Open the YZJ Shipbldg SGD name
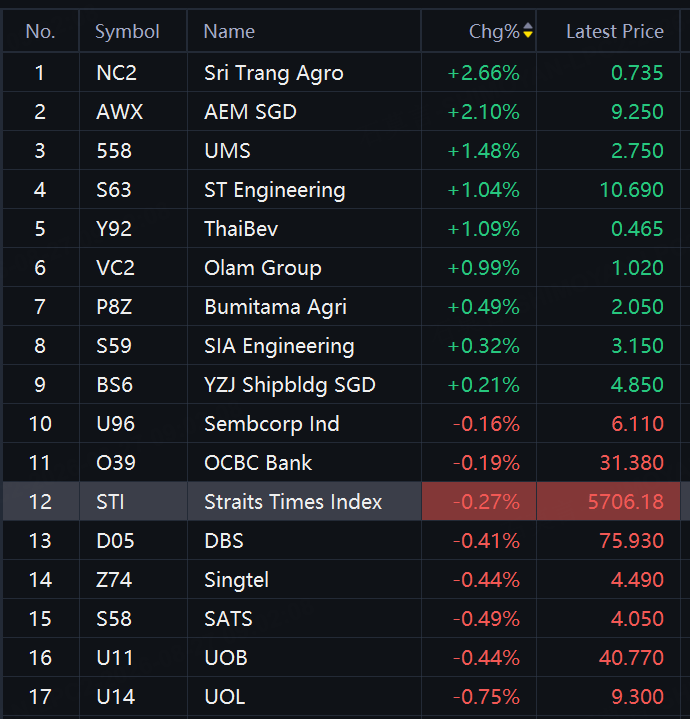The height and width of the screenshot is (719, 690). coord(289,385)
